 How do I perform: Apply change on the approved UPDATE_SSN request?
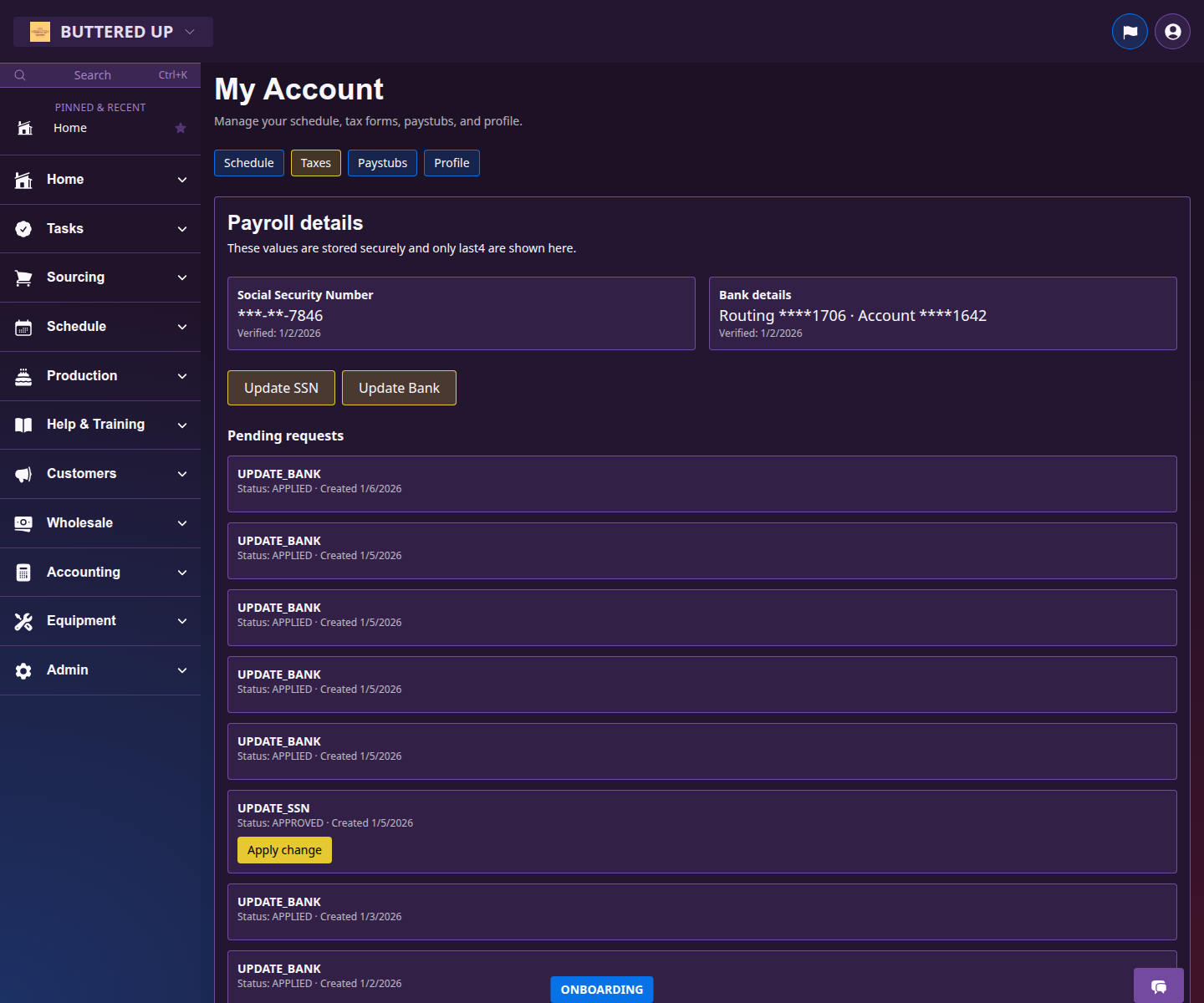(284, 849)
